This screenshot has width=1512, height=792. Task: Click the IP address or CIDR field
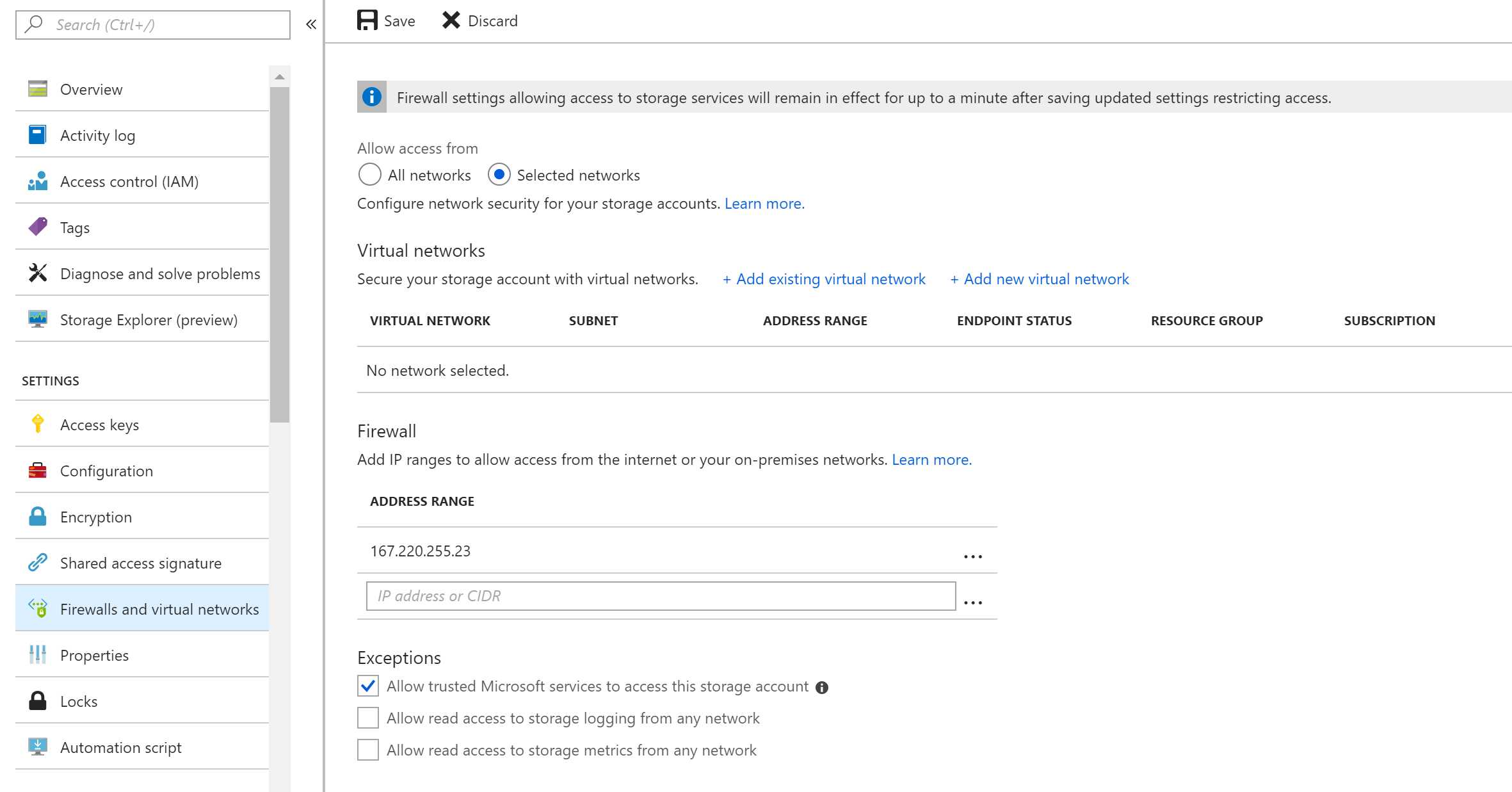point(661,596)
